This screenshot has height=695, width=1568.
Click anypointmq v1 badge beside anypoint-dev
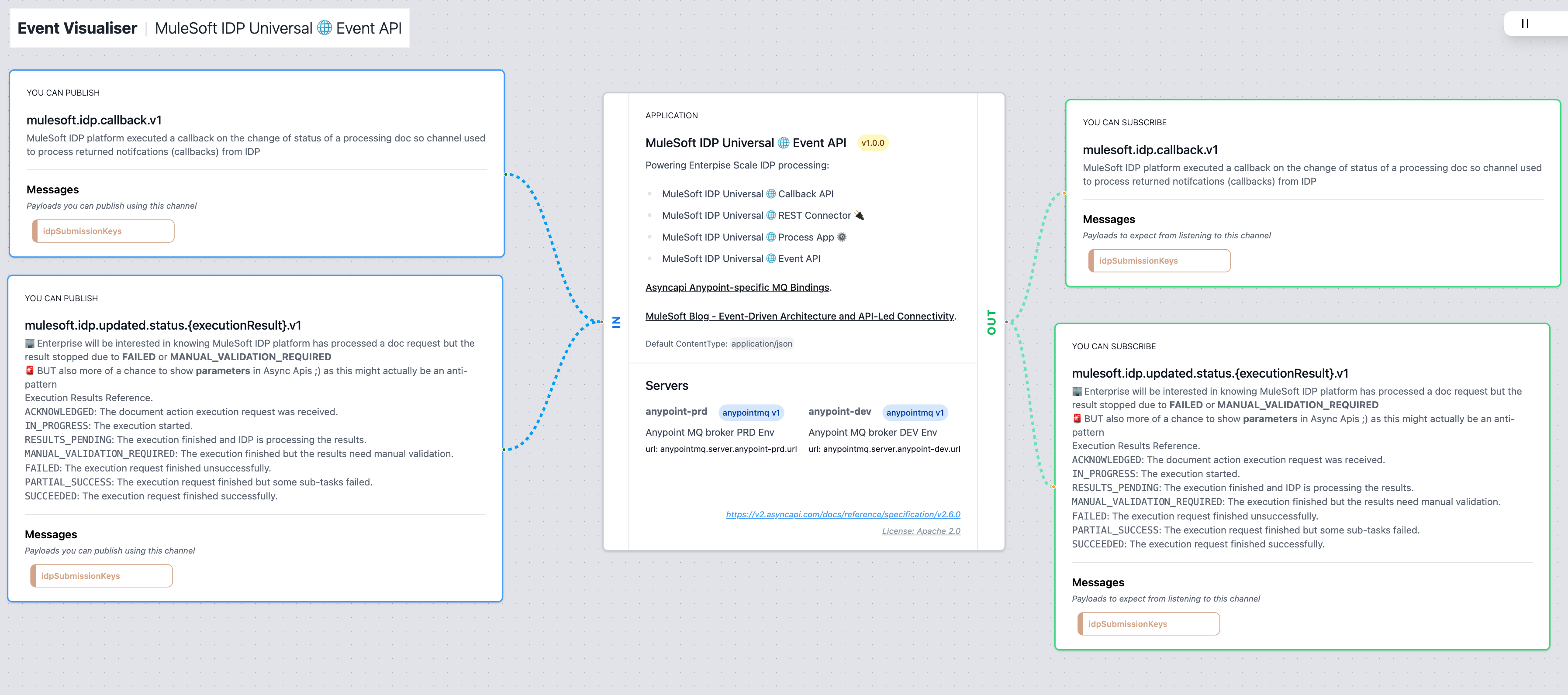pos(914,413)
